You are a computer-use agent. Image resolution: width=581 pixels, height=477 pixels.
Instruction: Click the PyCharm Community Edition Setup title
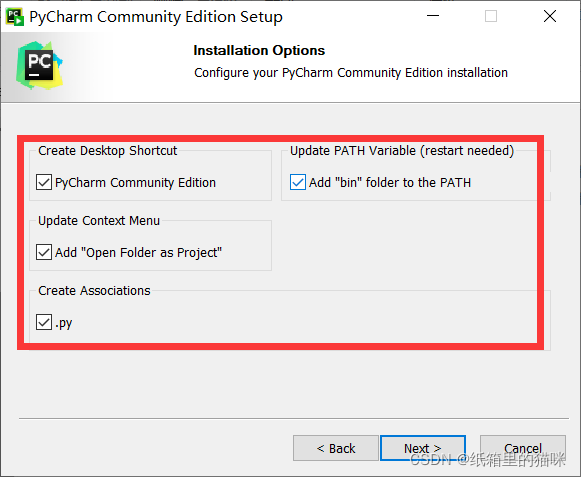pos(156,17)
